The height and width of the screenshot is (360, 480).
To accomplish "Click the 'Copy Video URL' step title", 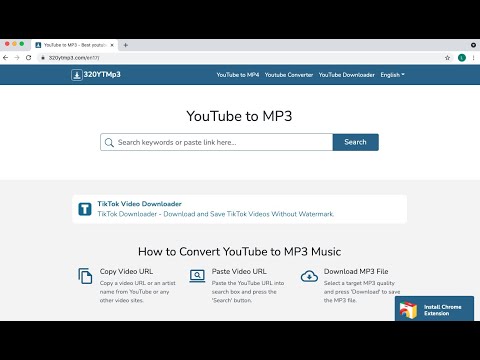I will click(126, 272).
